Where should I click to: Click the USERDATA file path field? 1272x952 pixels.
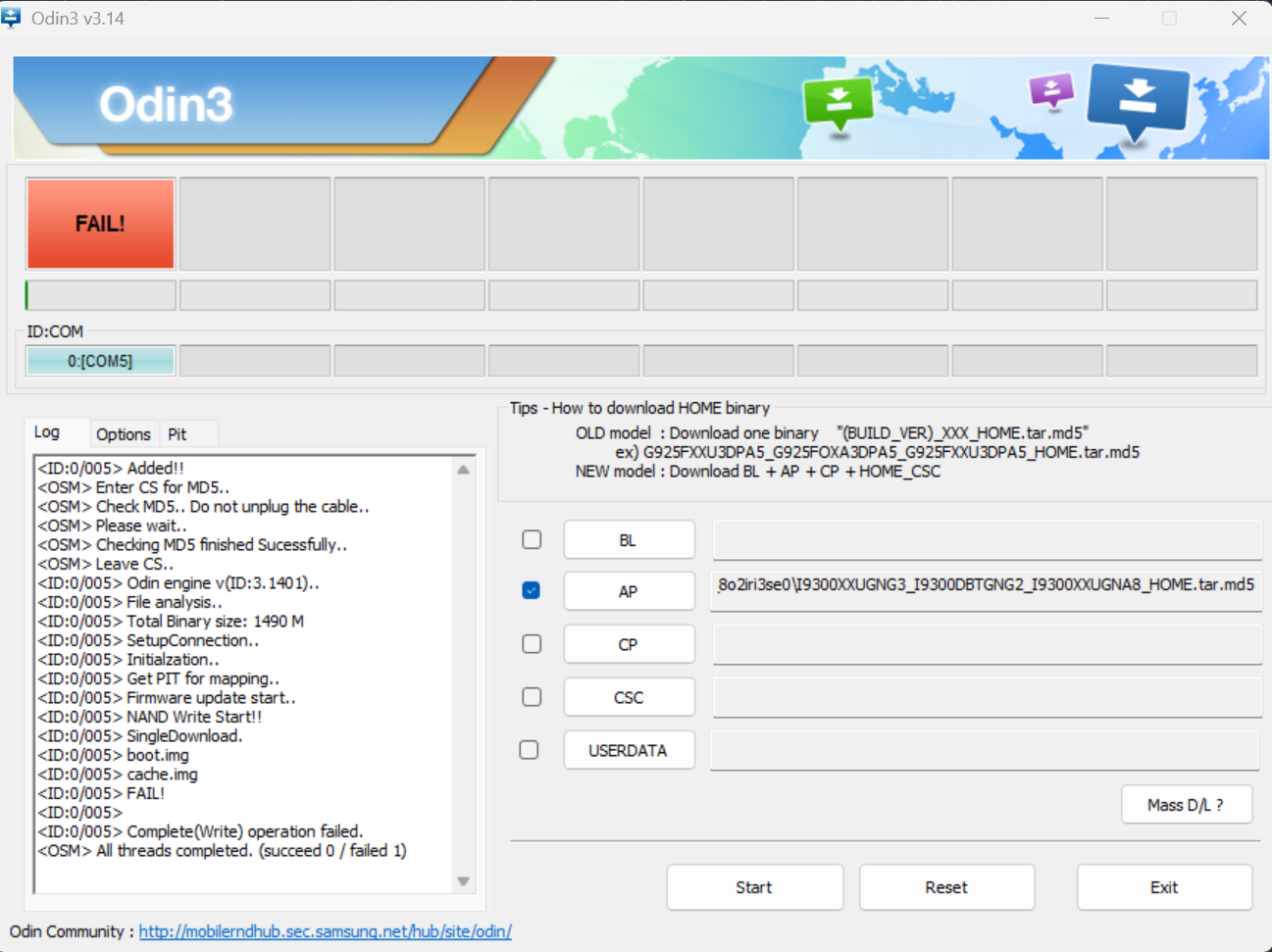[x=986, y=750]
